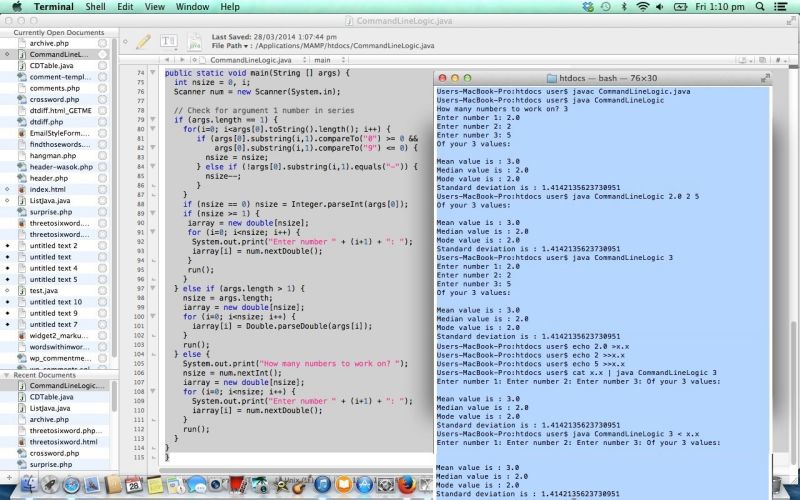
Task: Close test.java using its sidebar circle button
Action: (x=103, y=290)
